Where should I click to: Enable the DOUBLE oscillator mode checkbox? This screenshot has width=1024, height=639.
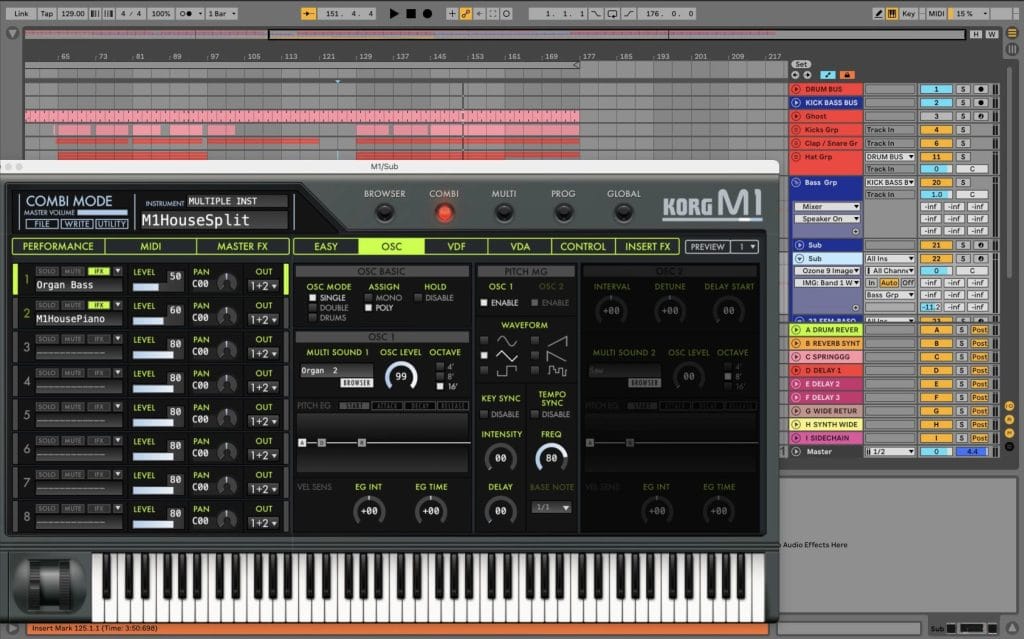[x=313, y=308]
